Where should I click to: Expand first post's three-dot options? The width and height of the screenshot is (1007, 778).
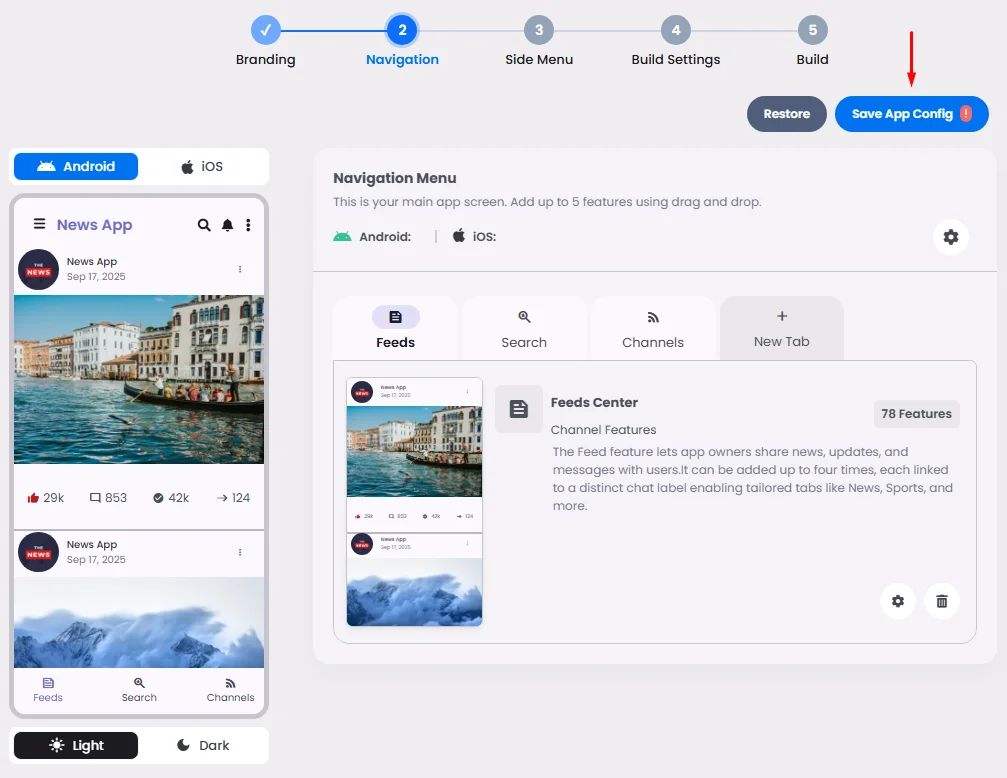point(240,269)
